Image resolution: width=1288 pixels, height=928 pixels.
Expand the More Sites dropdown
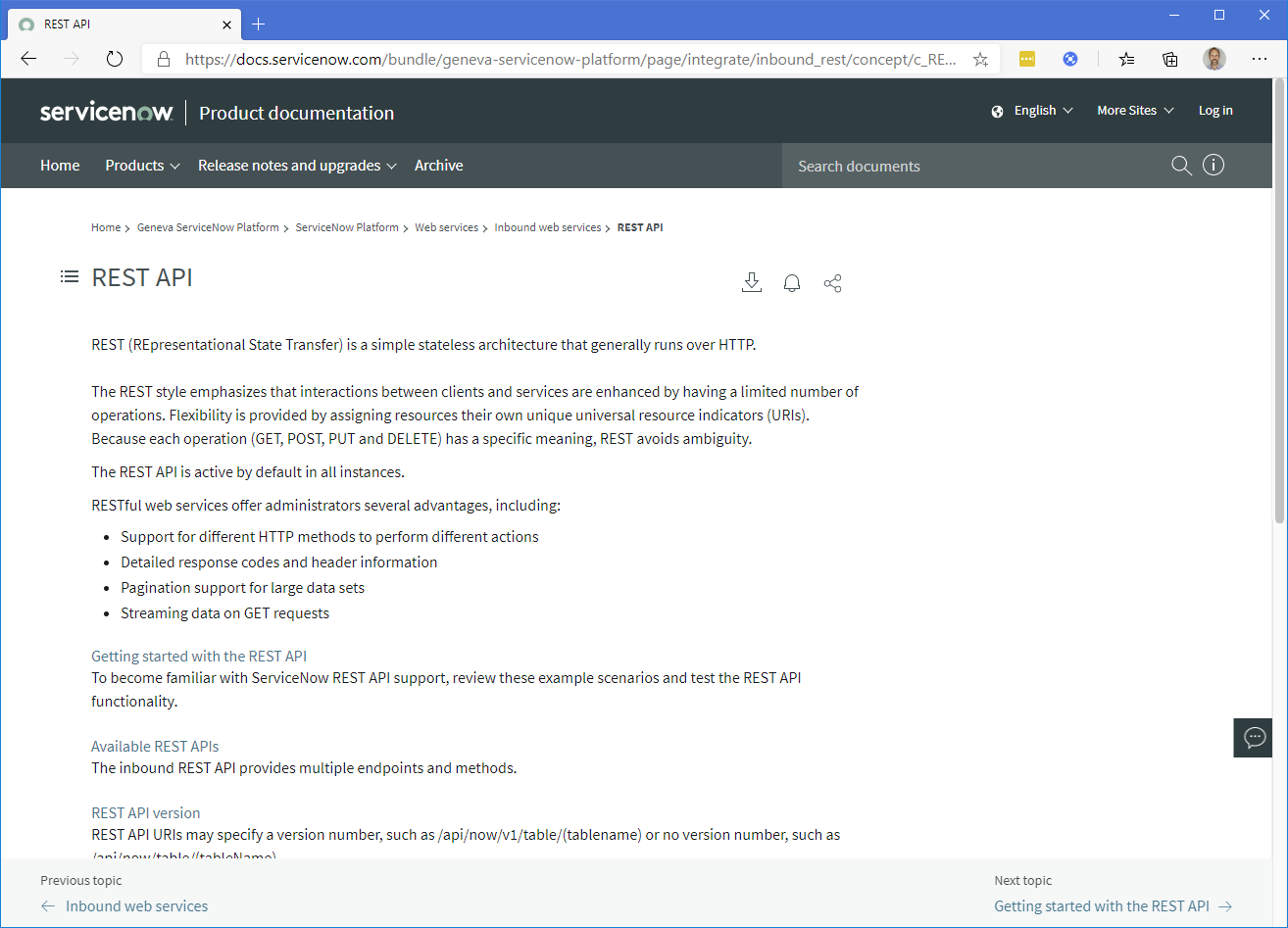pyautogui.click(x=1135, y=111)
